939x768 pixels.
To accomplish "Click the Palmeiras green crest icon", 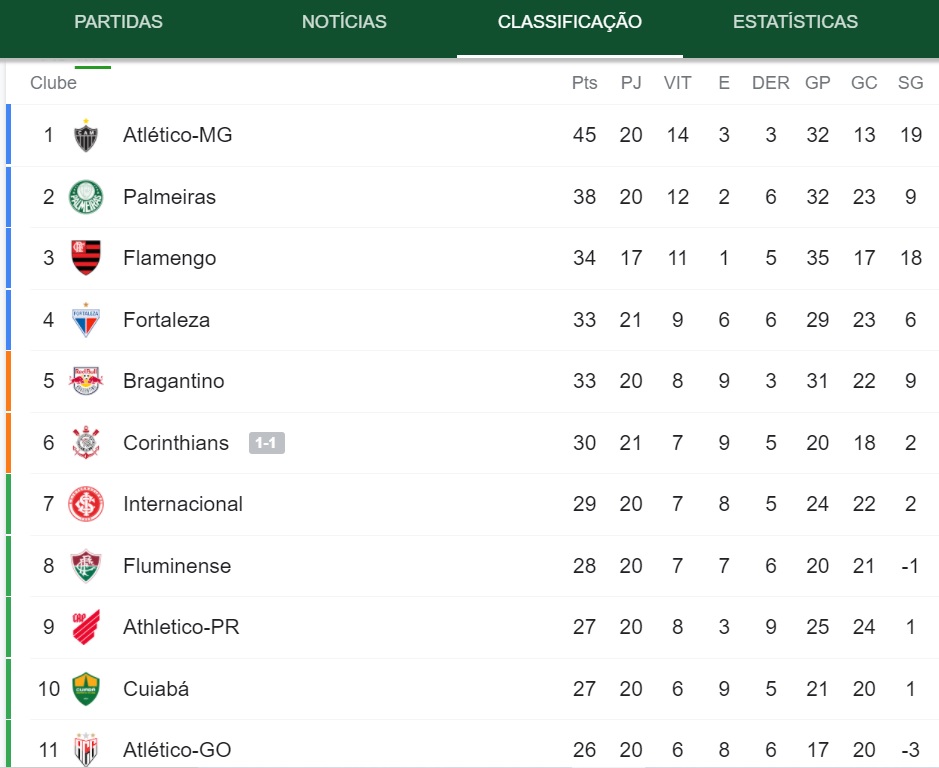I will coord(86,197).
